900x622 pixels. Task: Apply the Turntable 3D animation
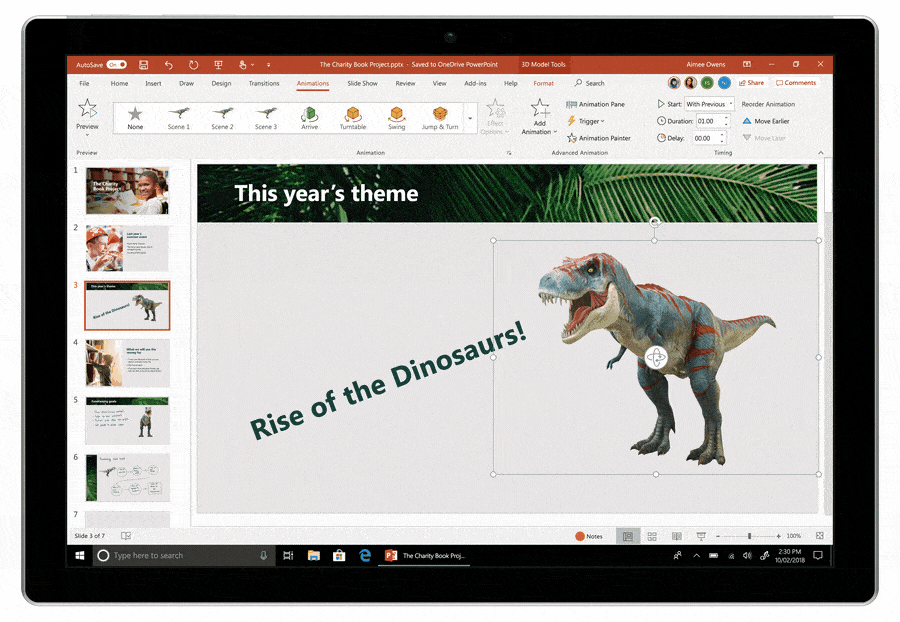tap(353, 117)
